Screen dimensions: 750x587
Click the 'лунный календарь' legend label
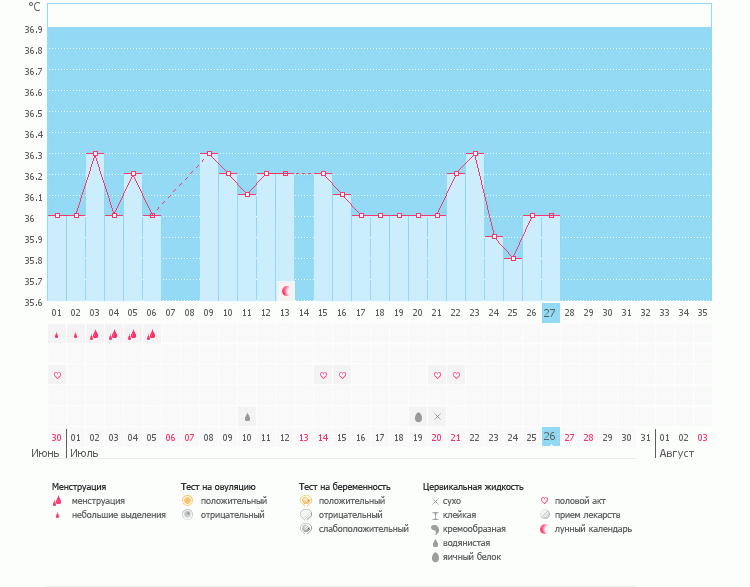tap(593, 529)
